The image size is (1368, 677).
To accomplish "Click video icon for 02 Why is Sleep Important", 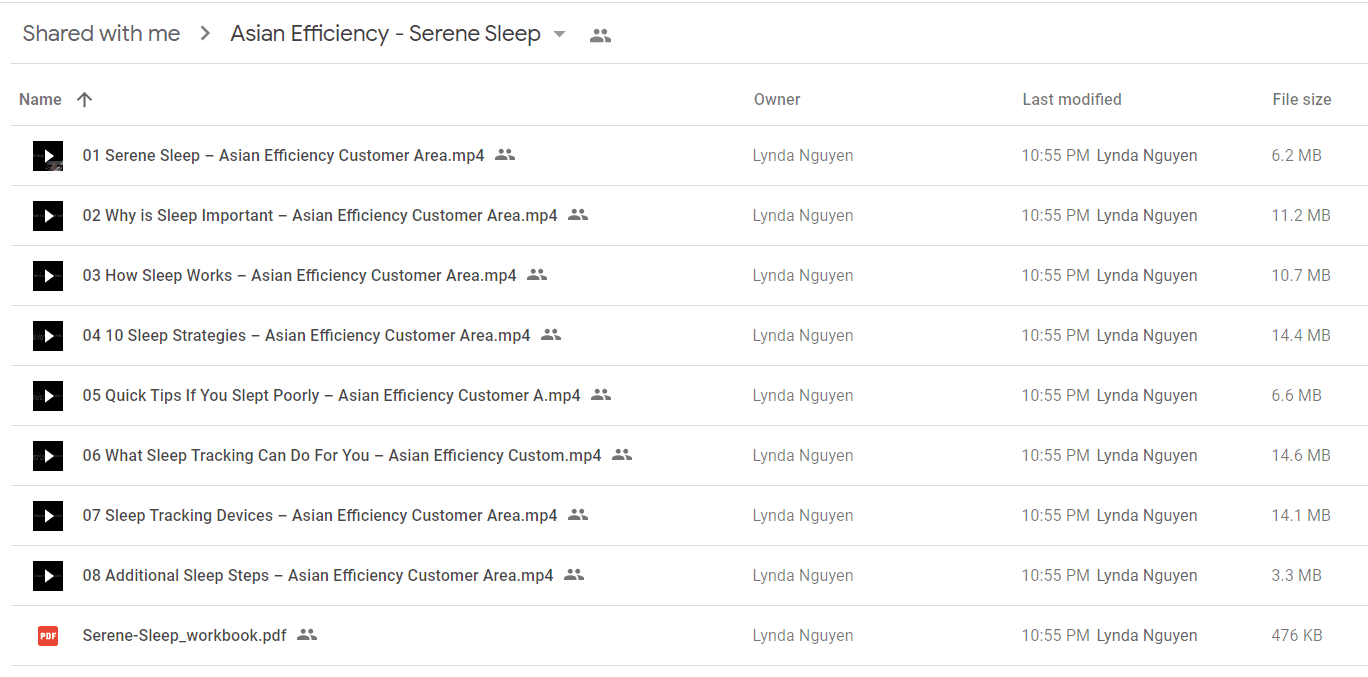I will coord(48,216).
